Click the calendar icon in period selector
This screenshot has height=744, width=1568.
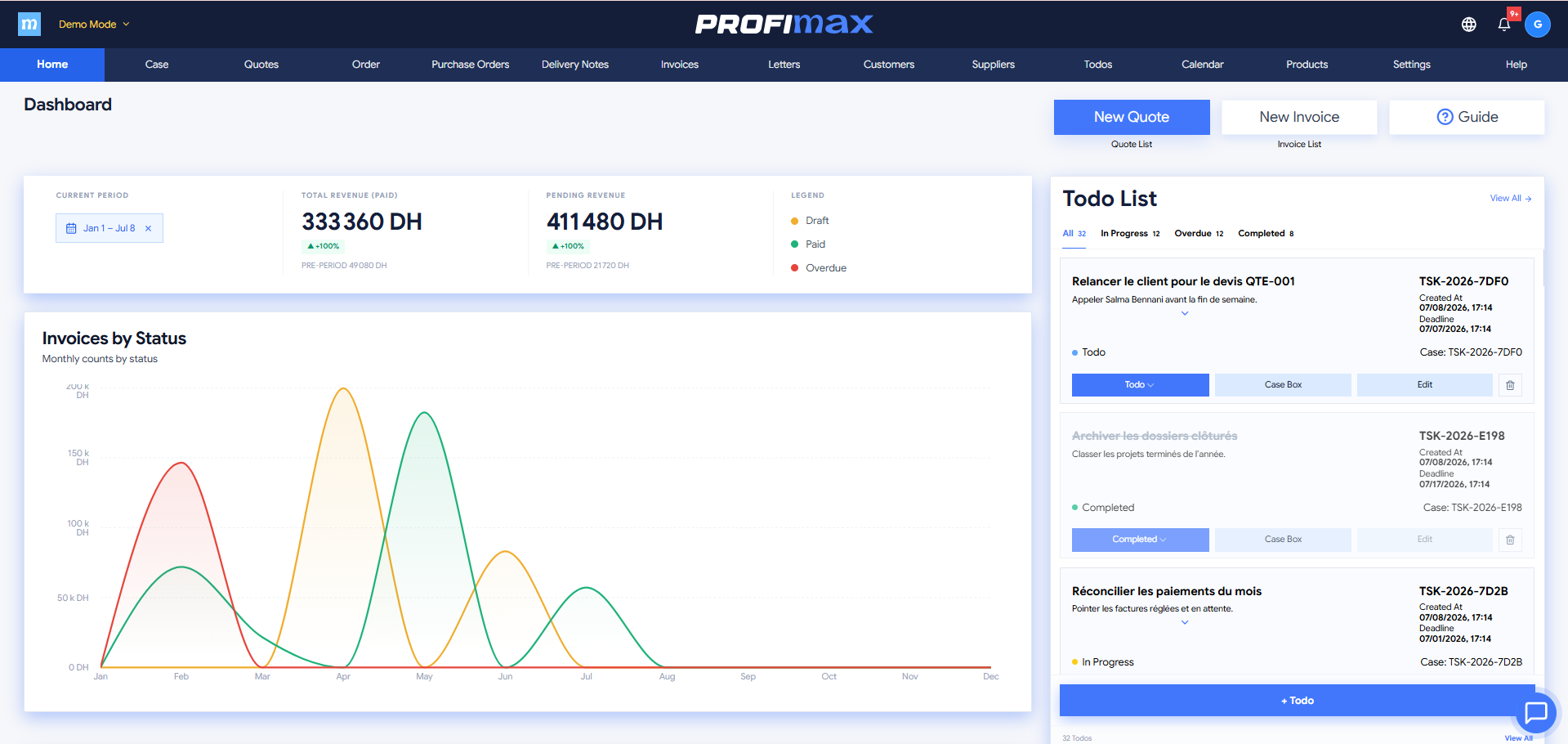click(71, 229)
